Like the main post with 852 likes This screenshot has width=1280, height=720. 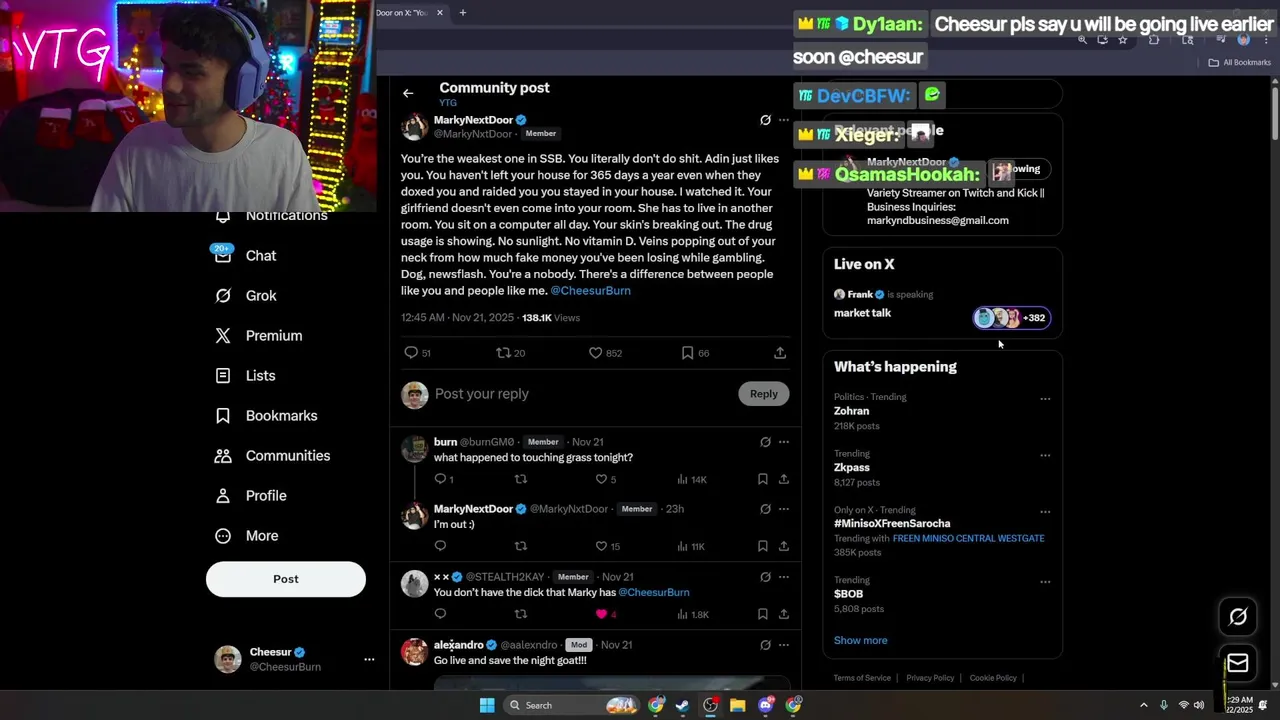click(x=595, y=353)
